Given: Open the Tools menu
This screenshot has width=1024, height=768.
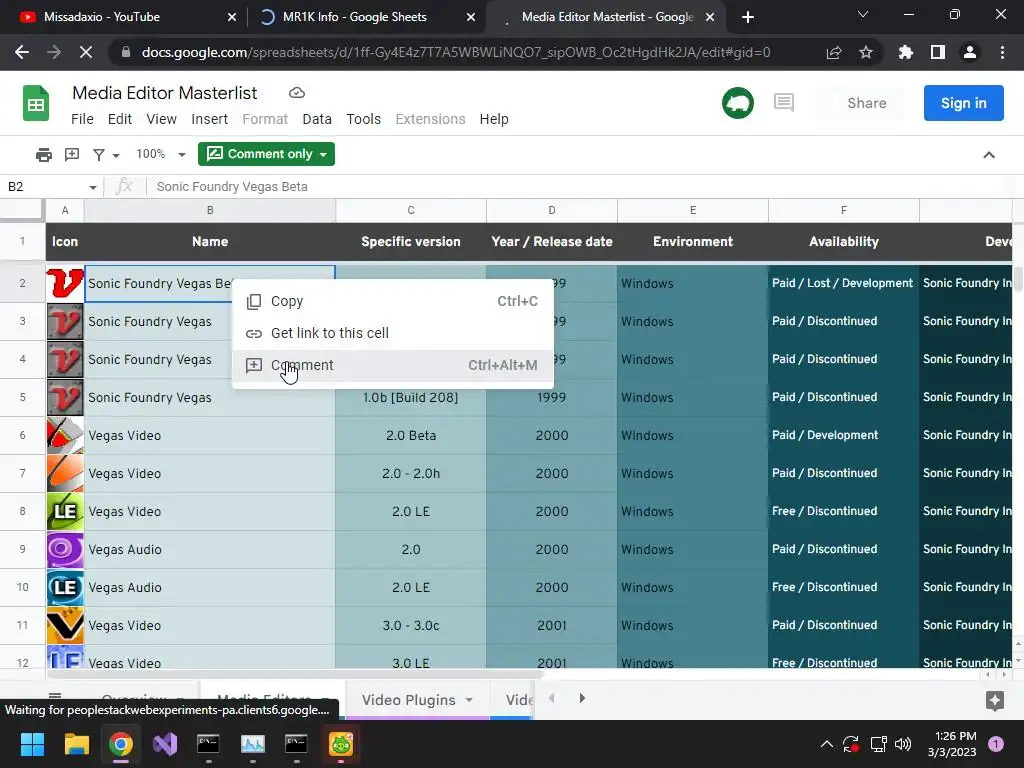Looking at the screenshot, I should [363, 119].
